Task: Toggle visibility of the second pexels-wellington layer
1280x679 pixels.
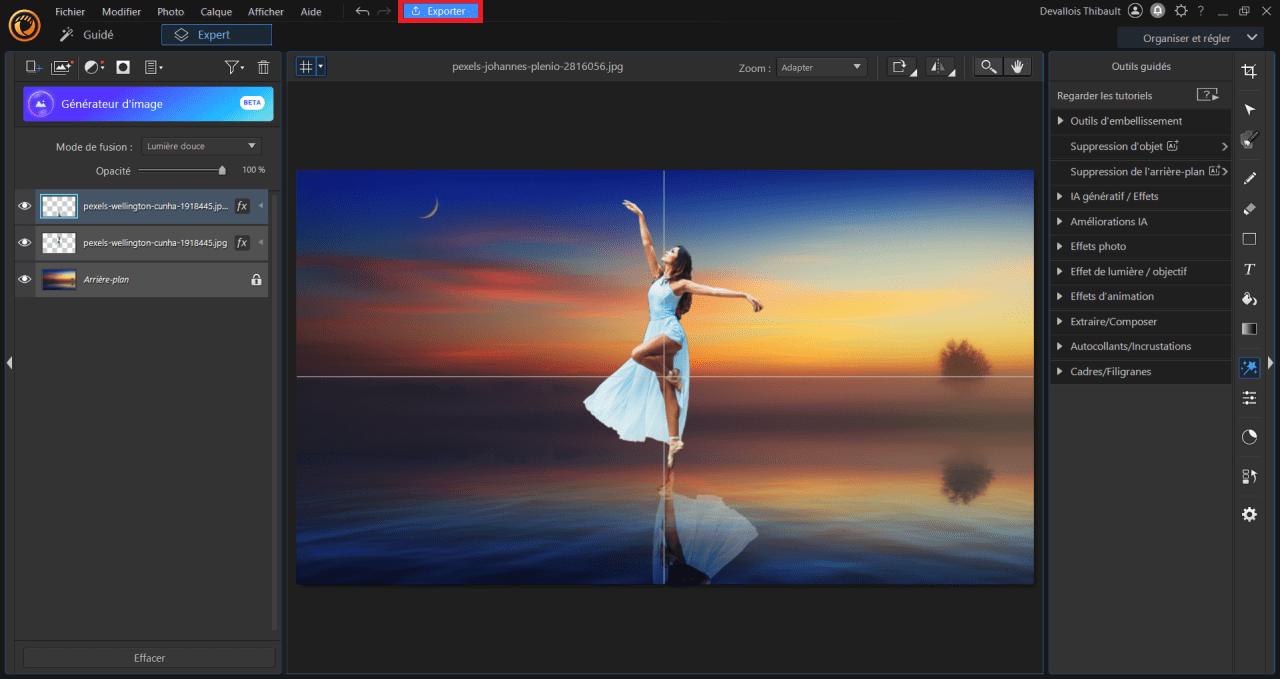Action: [x=25, y=243]
